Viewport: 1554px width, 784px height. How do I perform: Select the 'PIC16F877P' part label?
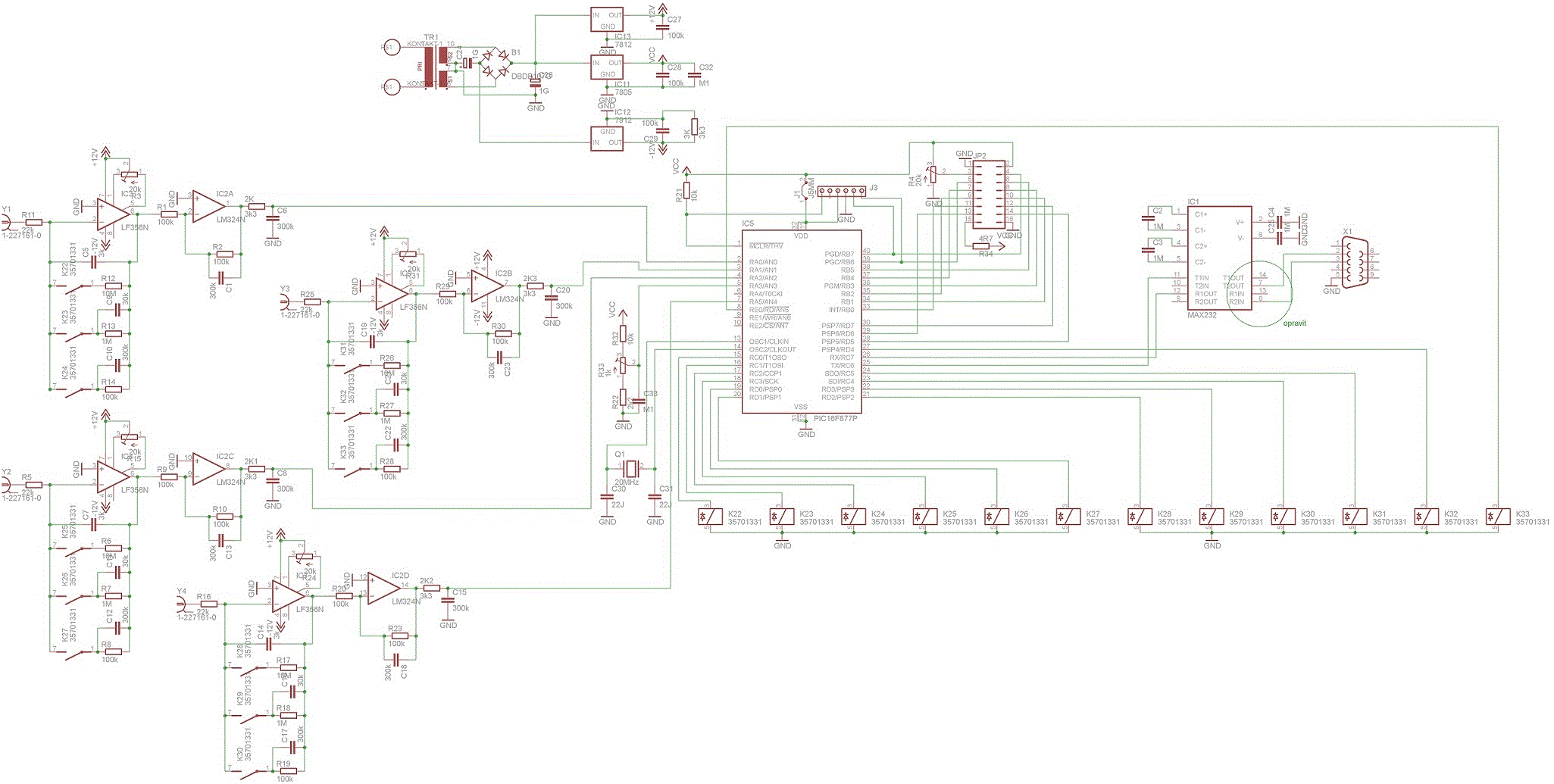click(x=835, y=418)
